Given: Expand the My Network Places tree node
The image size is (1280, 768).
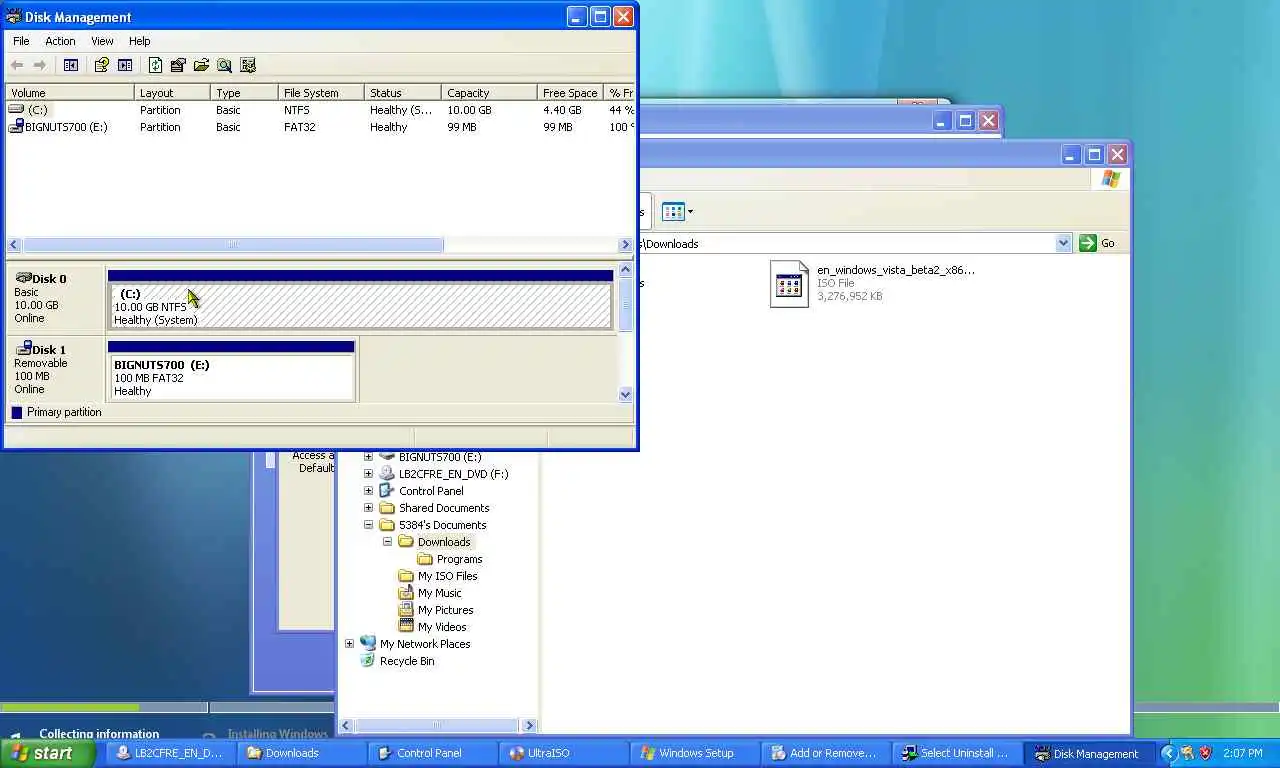Looking at the screenshot, I should point(349,644).
